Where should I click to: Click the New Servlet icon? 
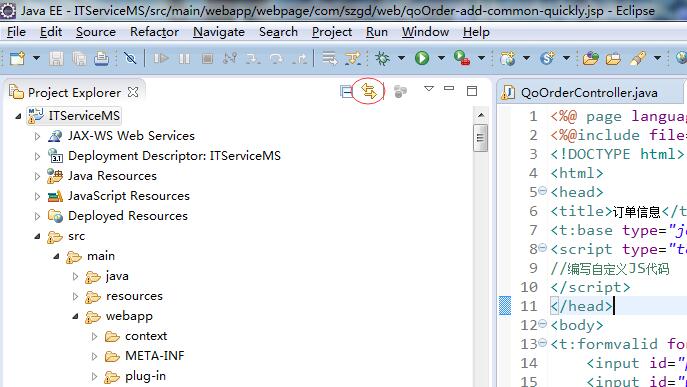548,58
